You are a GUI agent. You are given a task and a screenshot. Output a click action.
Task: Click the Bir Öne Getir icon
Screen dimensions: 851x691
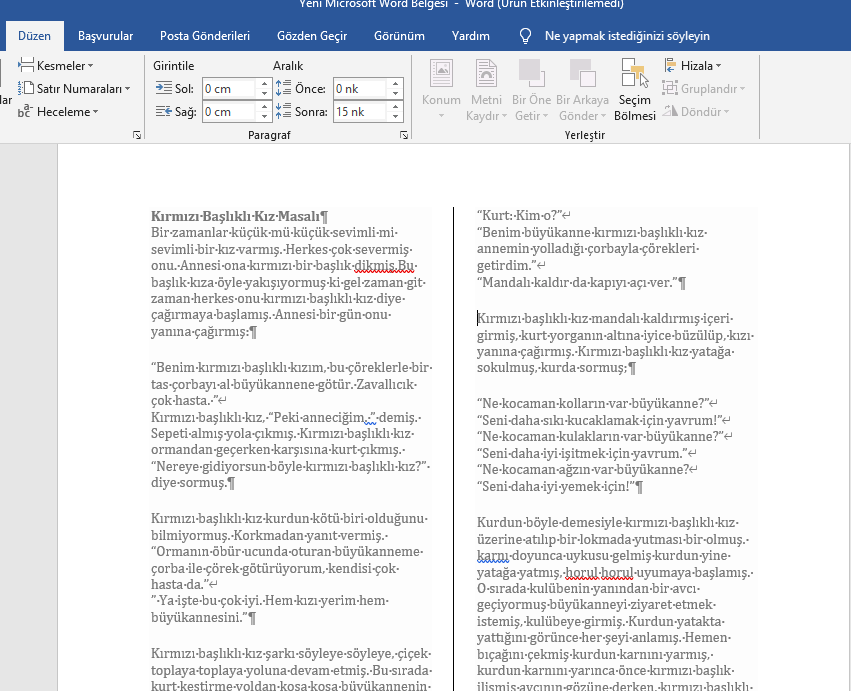531,75
